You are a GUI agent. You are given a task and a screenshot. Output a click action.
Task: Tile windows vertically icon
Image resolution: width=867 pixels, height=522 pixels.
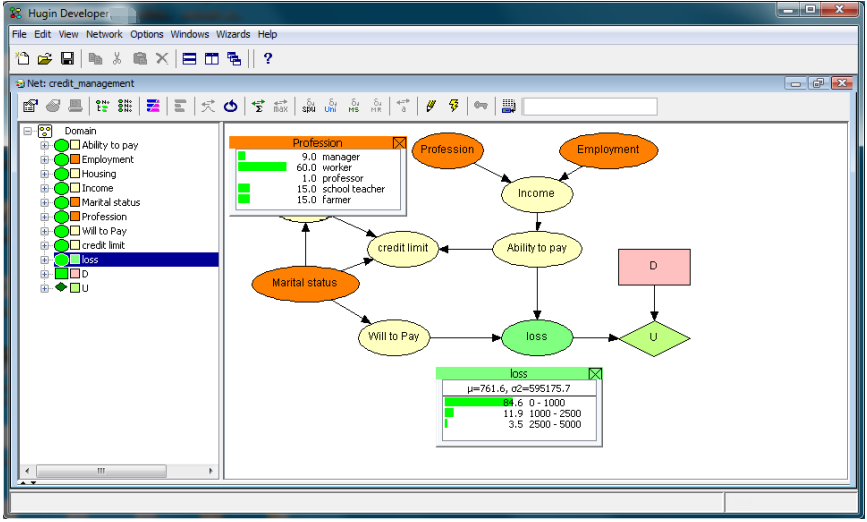pos(212,58)
